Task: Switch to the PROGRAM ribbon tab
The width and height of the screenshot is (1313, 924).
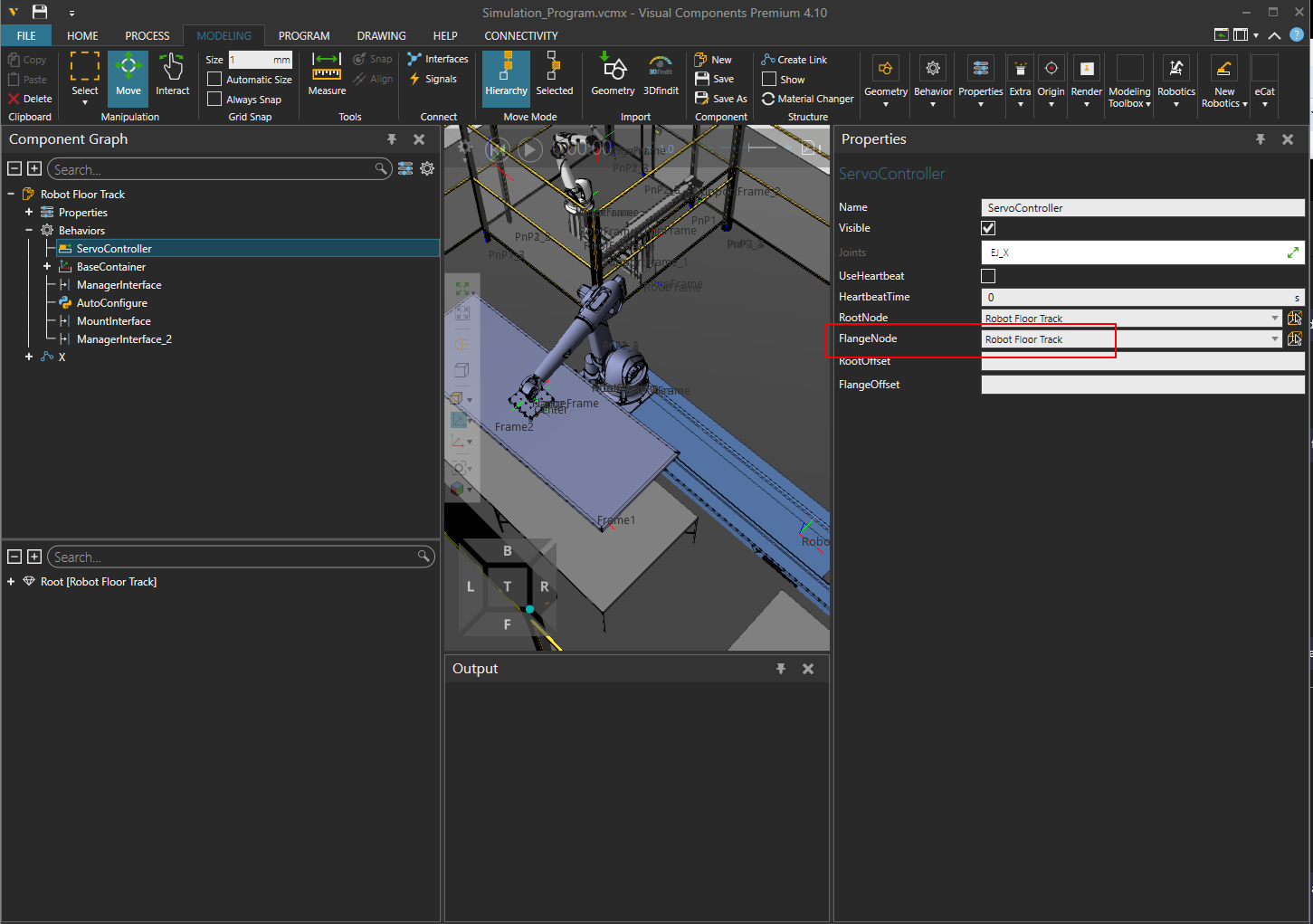Action: [303, 36]
